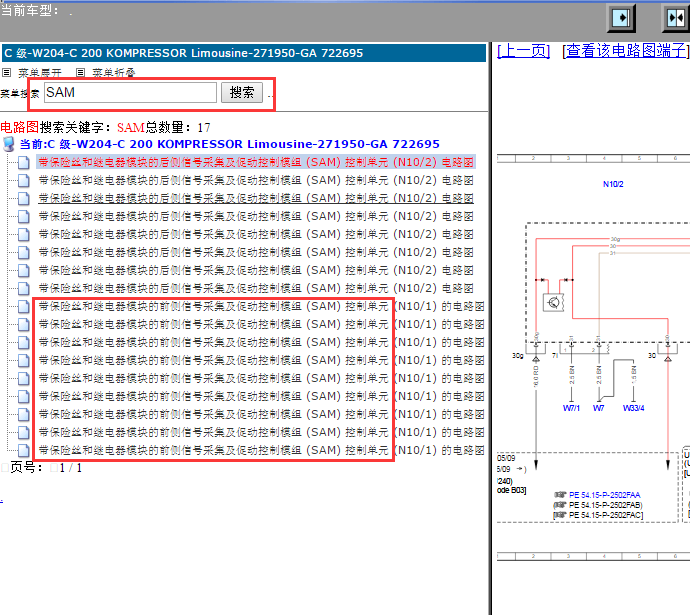Click the W7/1 ground label in the diagram
Screen dimensions: 690x615
[571, 408]
